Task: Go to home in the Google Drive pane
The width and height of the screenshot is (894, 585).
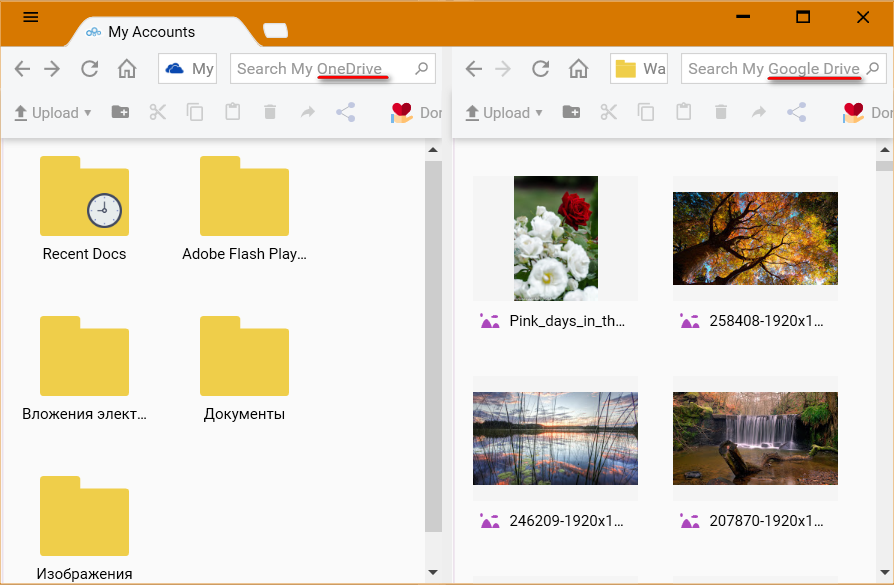Action: [x=578, y=69]
